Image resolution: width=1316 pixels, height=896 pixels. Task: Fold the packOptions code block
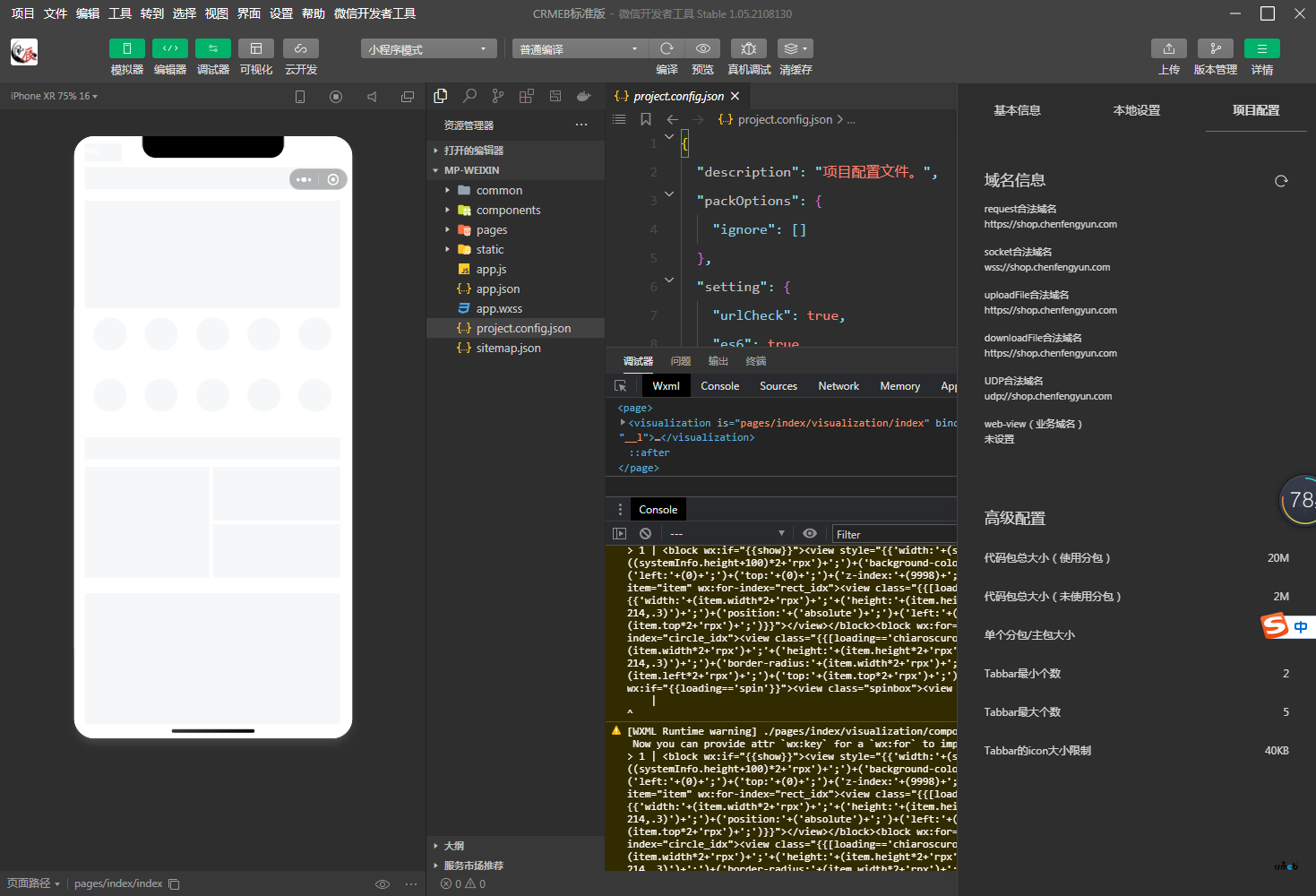(669, 194)
